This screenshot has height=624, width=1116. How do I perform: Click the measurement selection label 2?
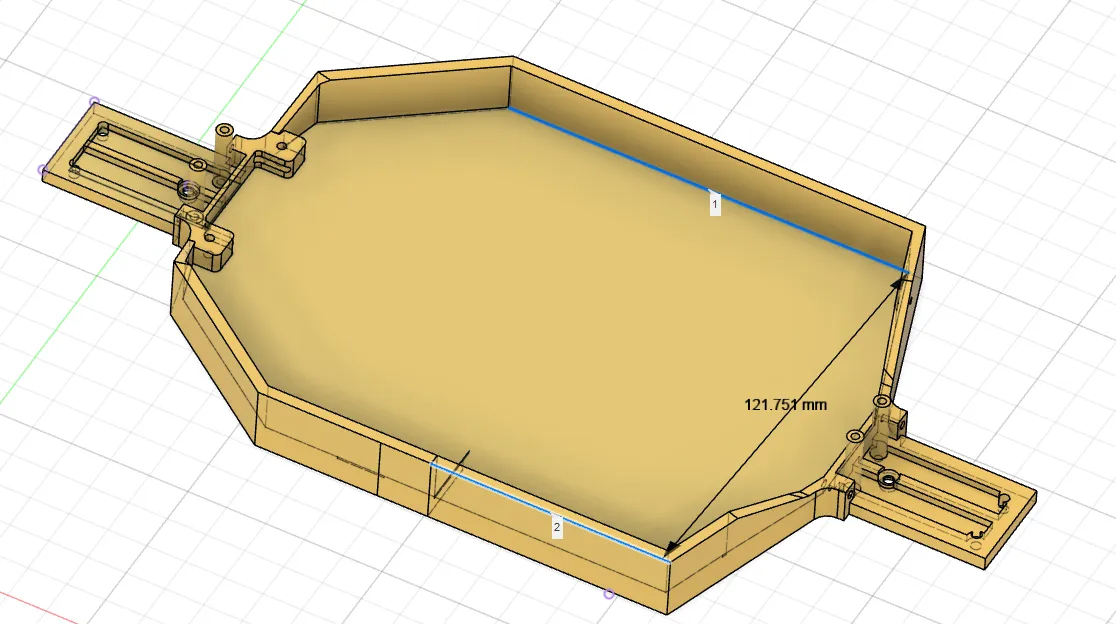coord(557,528)
